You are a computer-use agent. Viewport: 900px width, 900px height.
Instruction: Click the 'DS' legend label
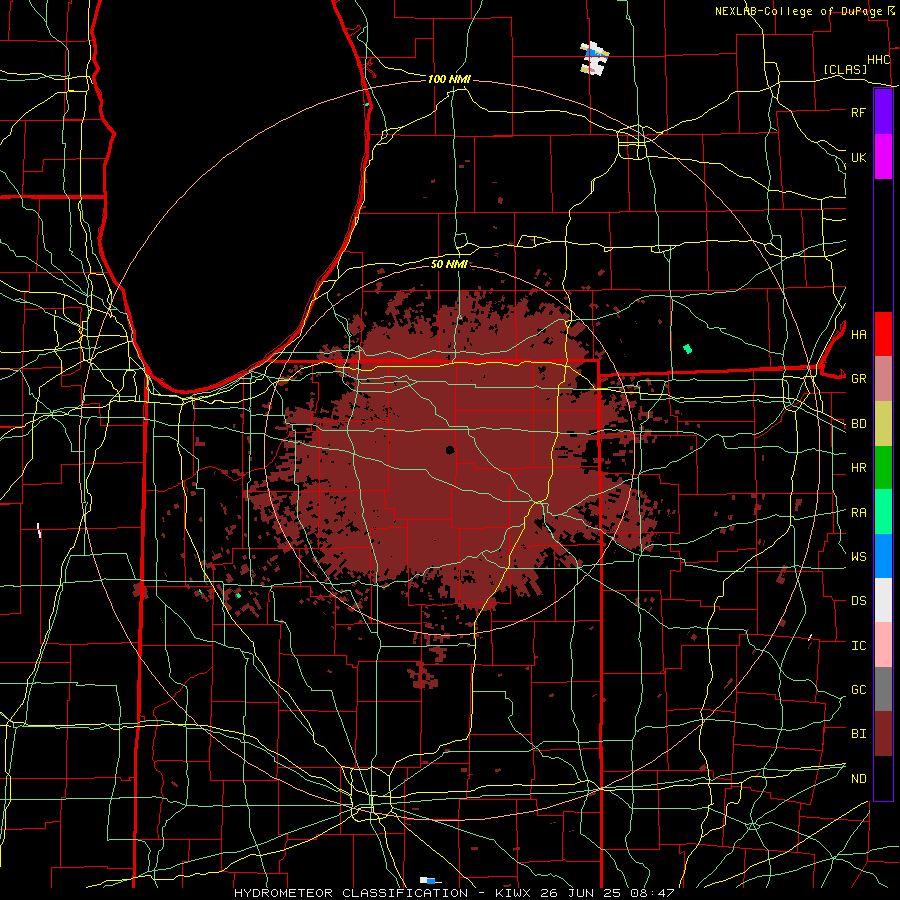[x=858, y=601]
